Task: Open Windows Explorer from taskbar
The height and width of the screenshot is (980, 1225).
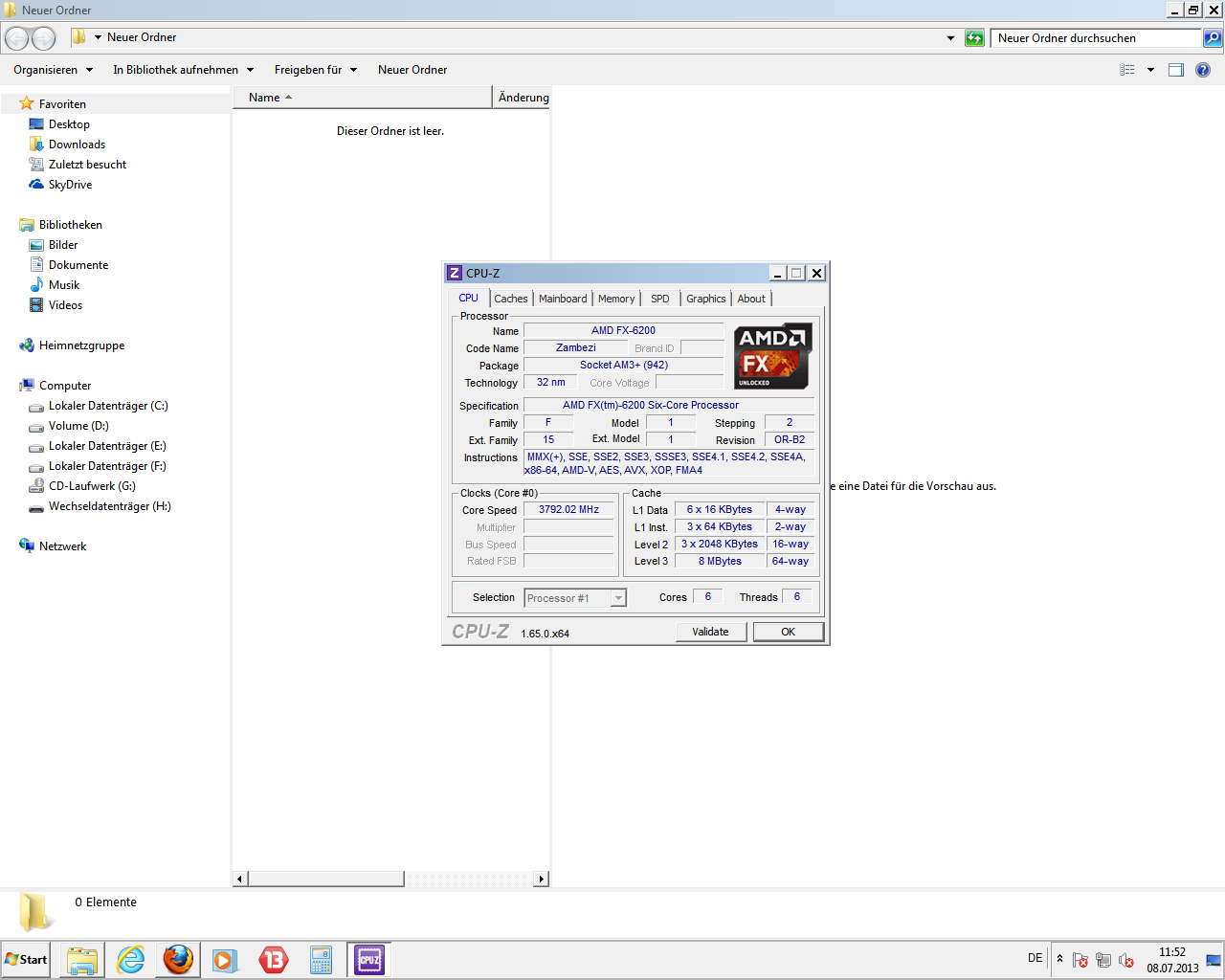Action: (82, 960)
